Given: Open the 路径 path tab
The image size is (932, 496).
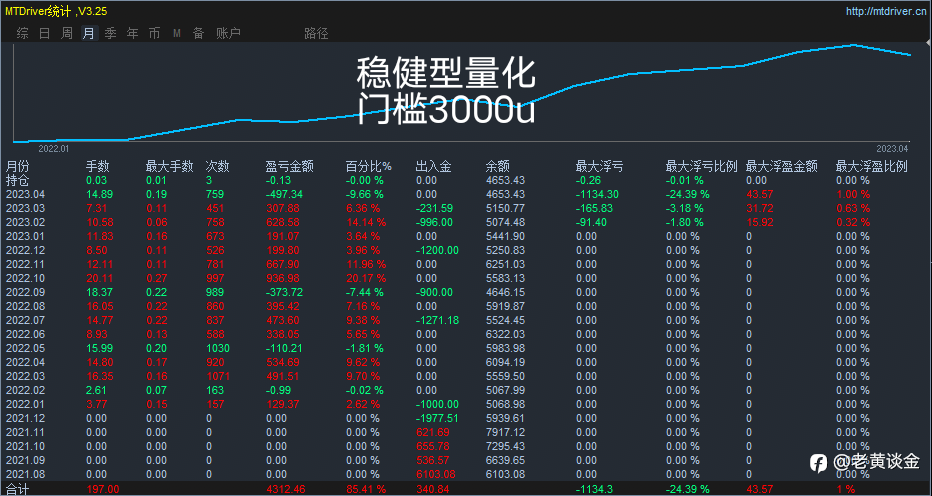Looking at the screenshot, I should pyautogui.click(x=316, y=33).
